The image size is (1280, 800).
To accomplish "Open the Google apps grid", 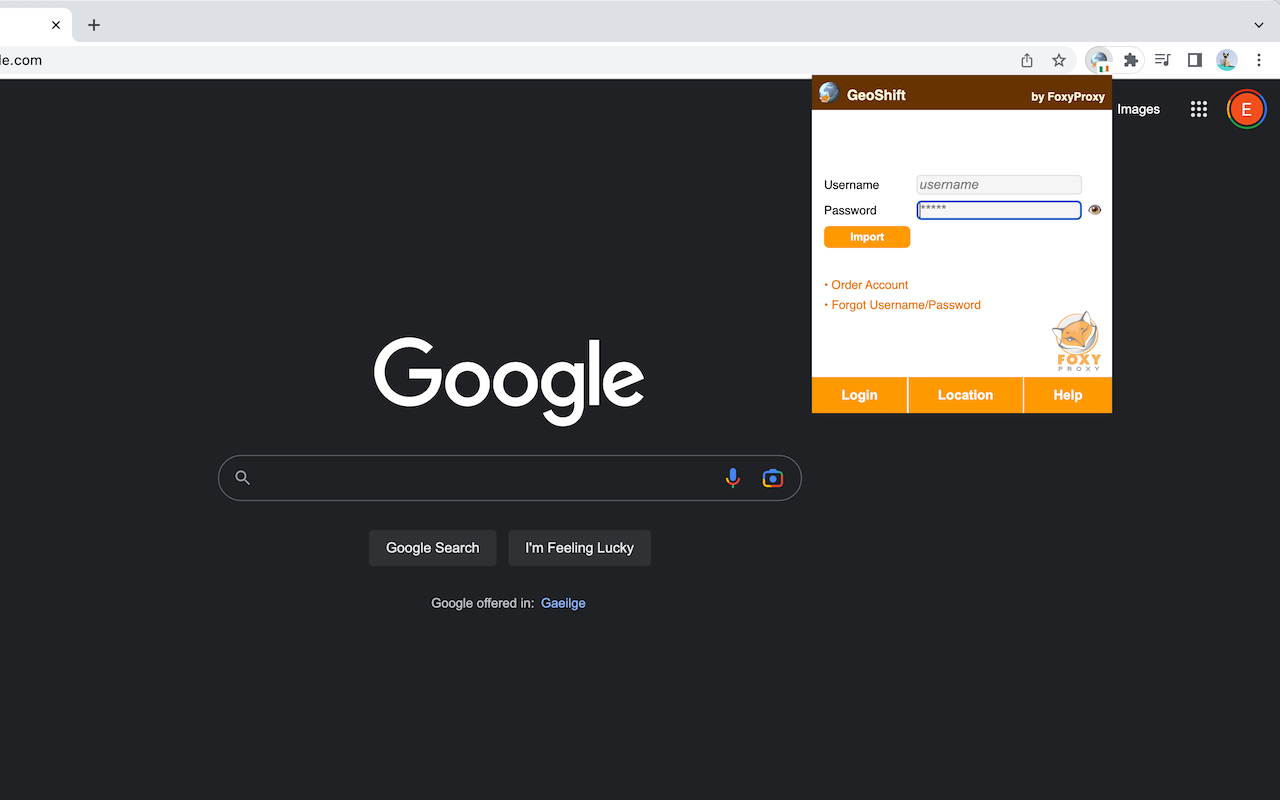I will pos(1198,109).
